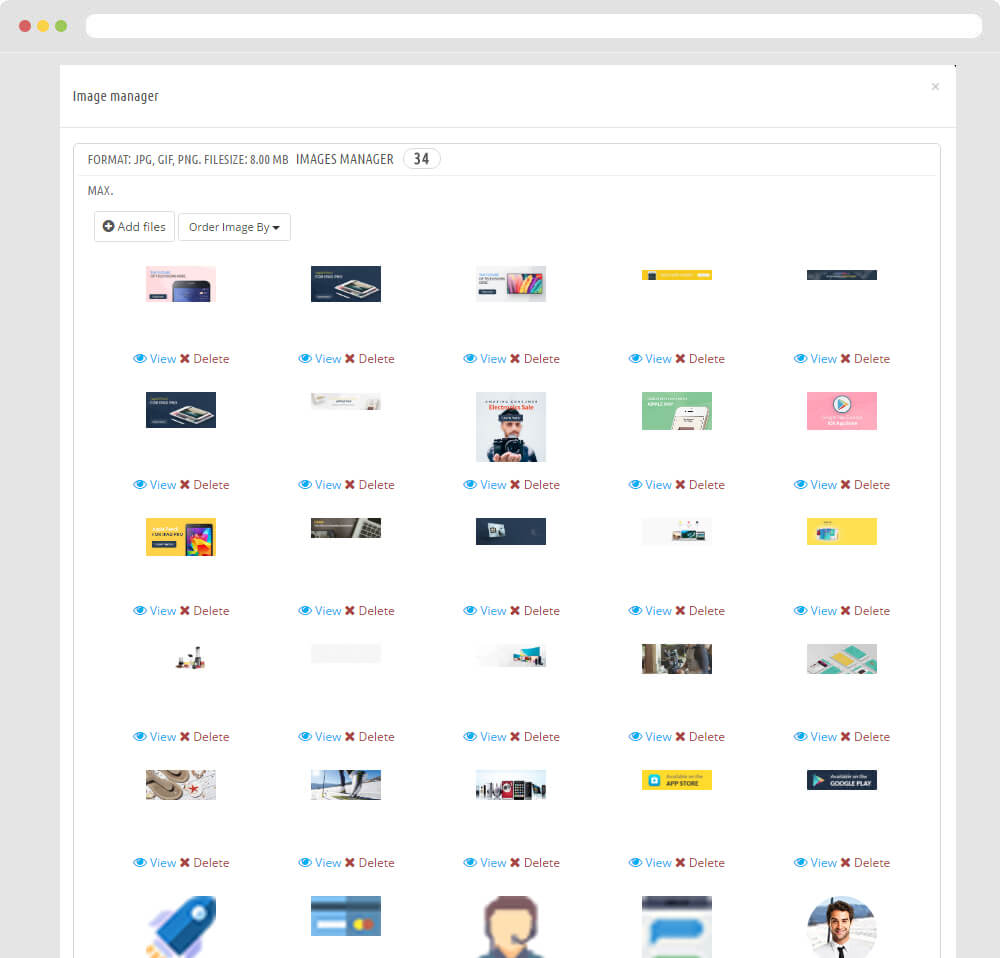Screen dimensions: 1000x958
Task: View the pink smartphone banner image
Action: pos(155,359)
